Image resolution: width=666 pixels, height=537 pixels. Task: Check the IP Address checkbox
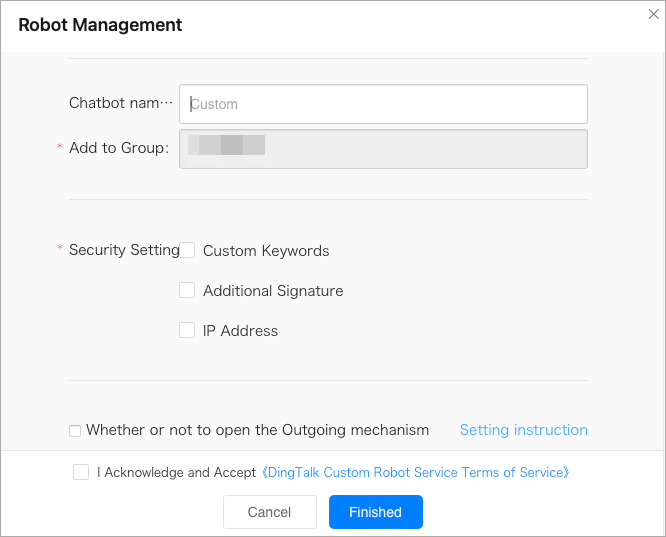[187, 330]
